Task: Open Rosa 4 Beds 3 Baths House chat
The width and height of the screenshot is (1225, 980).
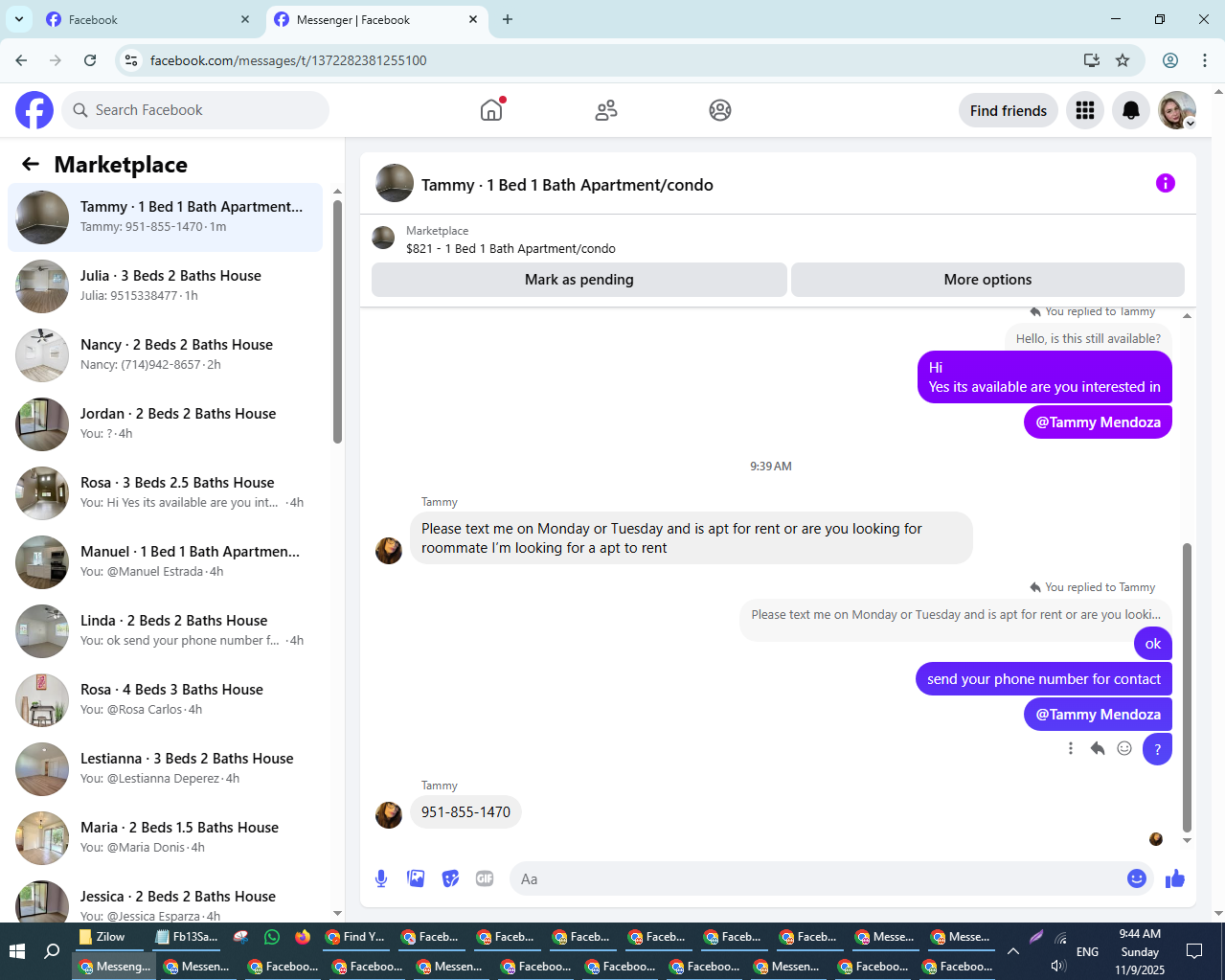Action: [x=165, y=699]
